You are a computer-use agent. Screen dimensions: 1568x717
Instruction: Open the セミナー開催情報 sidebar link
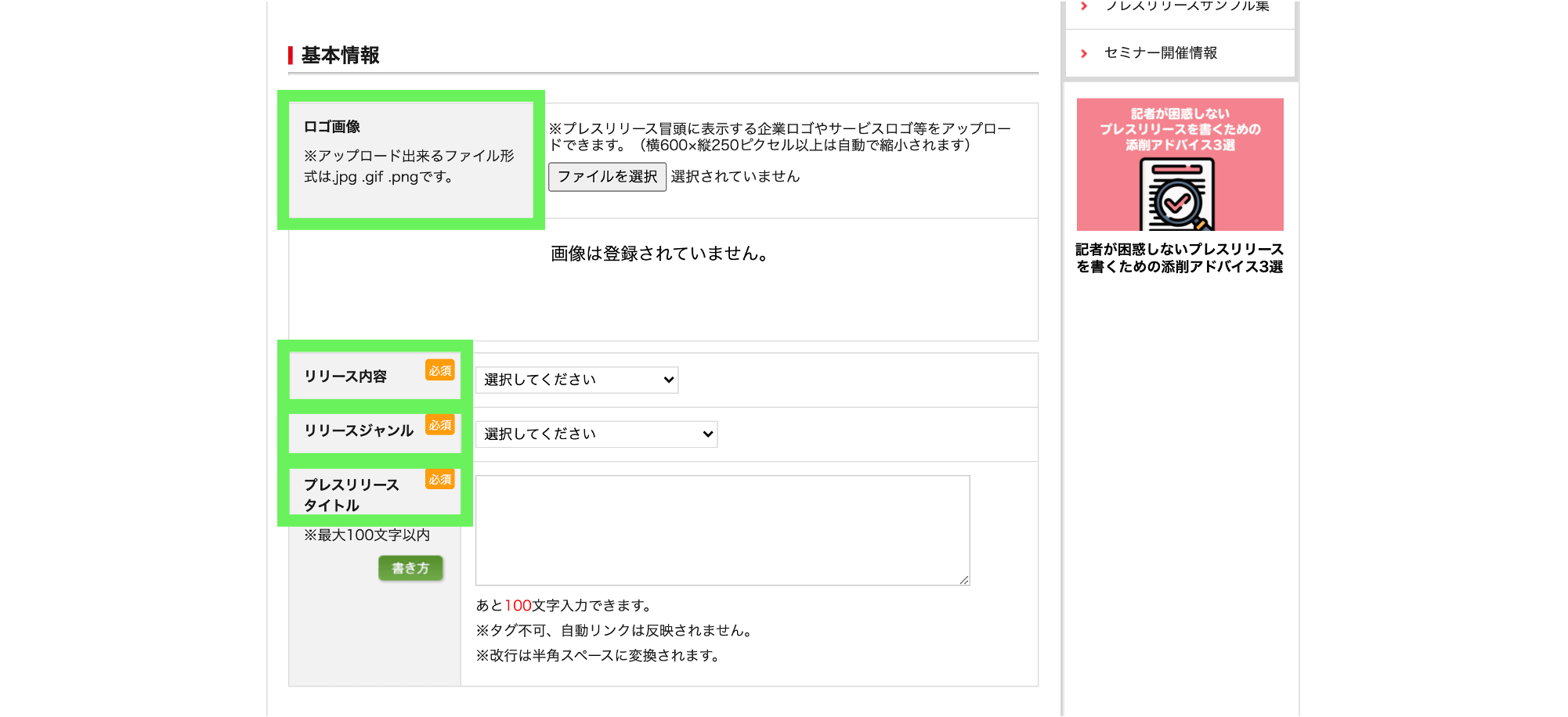tap(1160, 53)
